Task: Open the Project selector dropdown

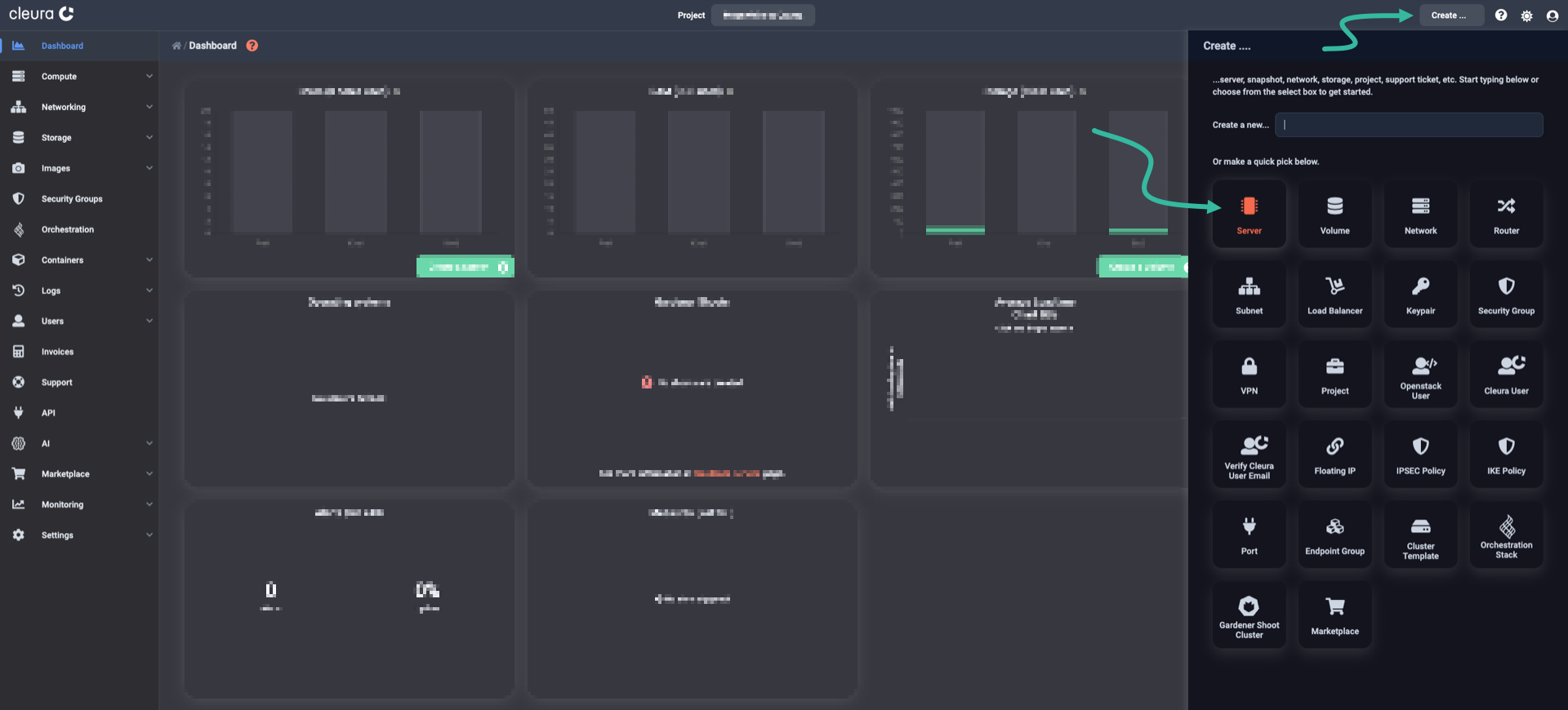Action: pos(763,16)
